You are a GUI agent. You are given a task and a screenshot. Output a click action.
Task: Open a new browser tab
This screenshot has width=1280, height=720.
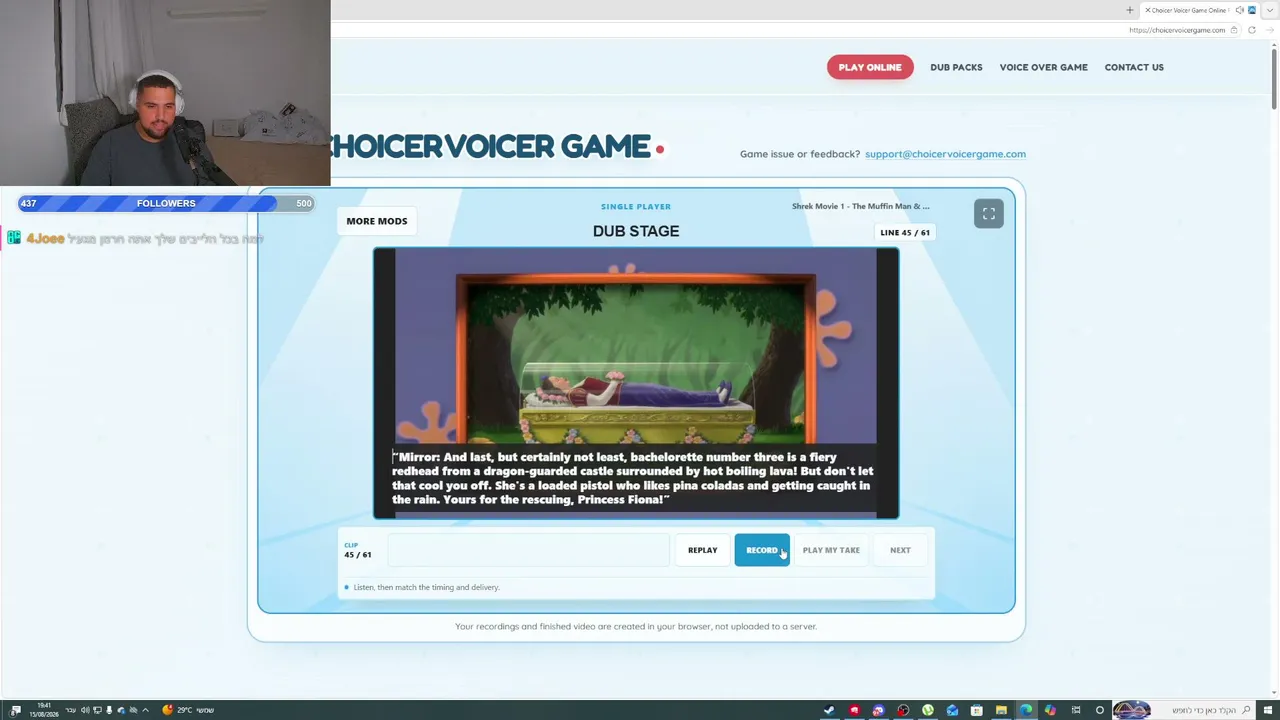click(x=1130, y=10)
